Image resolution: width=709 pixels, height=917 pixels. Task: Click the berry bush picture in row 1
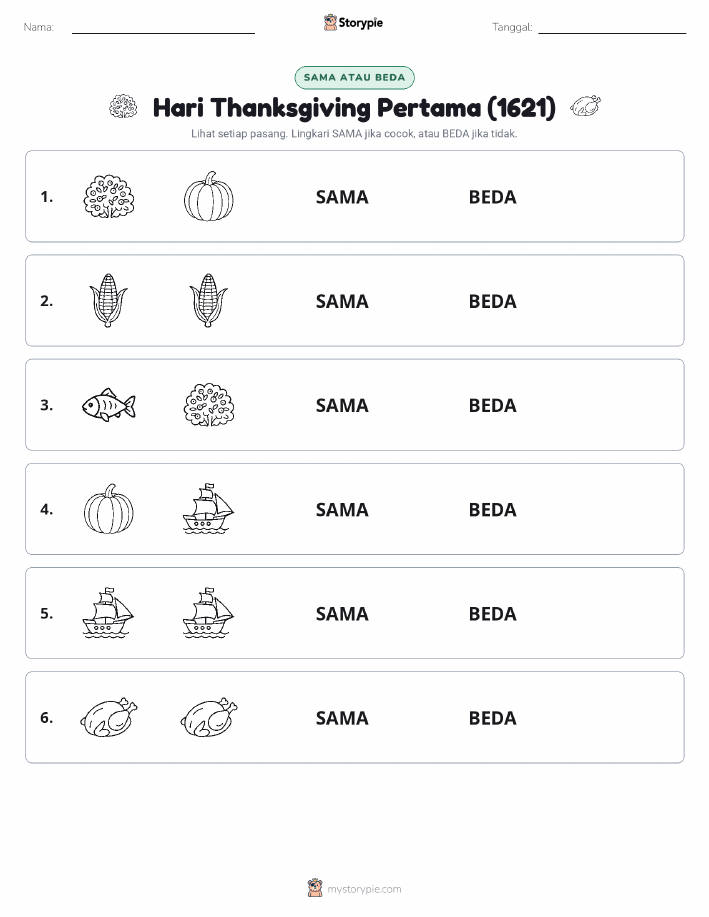click(x=109, y=196)
